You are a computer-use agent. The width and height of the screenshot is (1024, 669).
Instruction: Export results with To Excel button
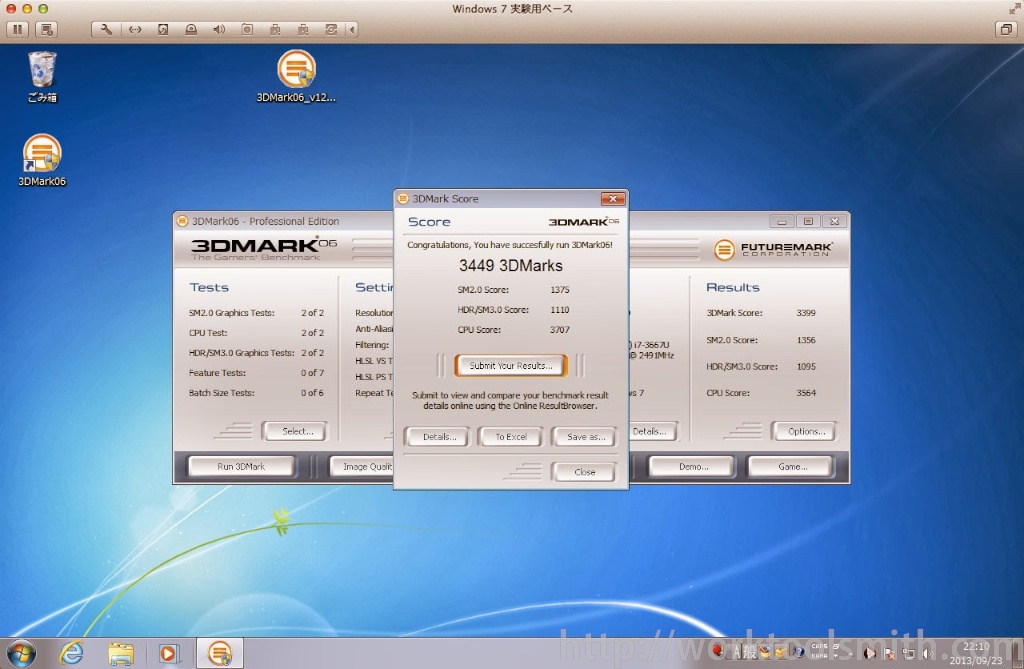[x=511, y=436]
